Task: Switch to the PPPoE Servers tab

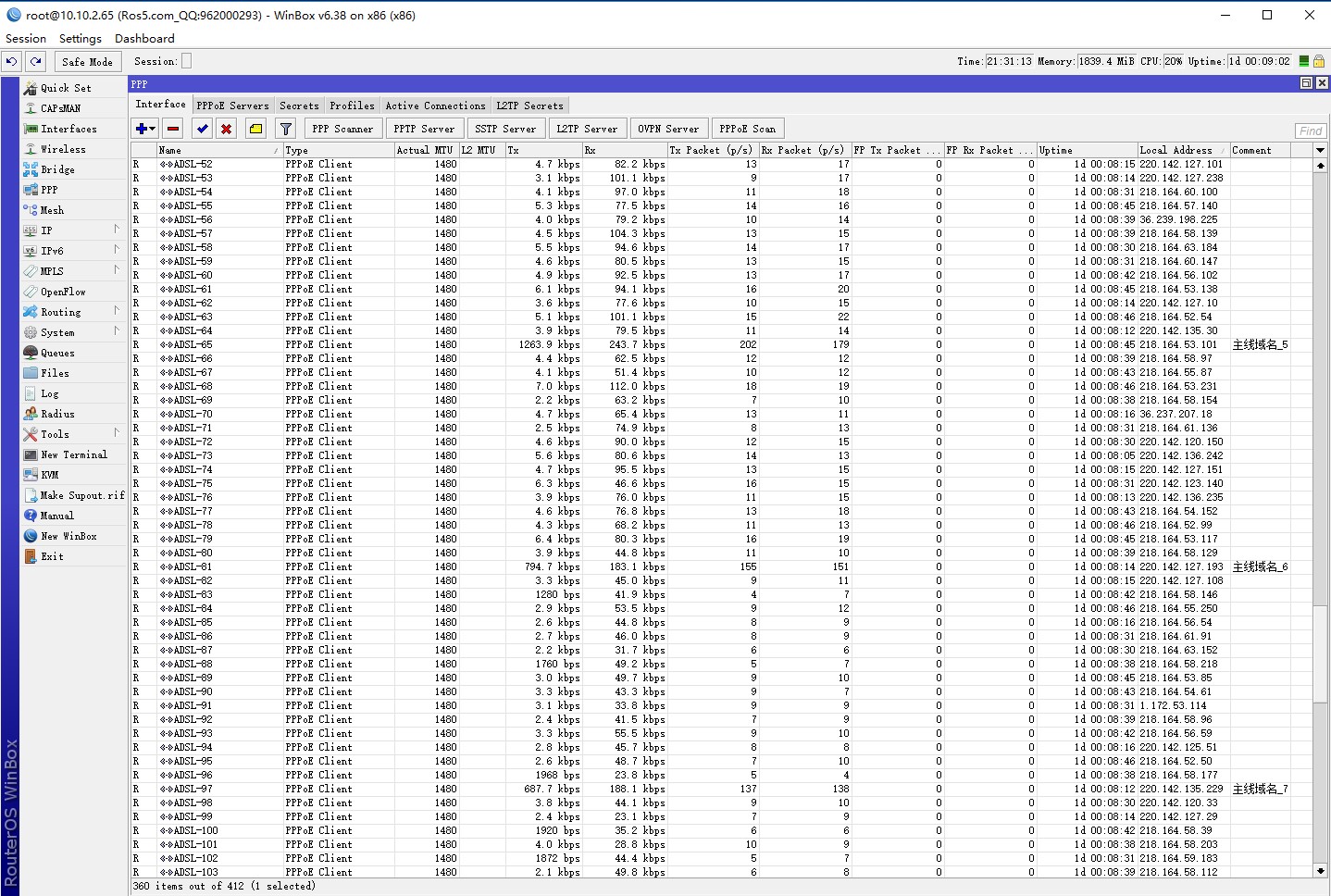Action: point(233,106)
